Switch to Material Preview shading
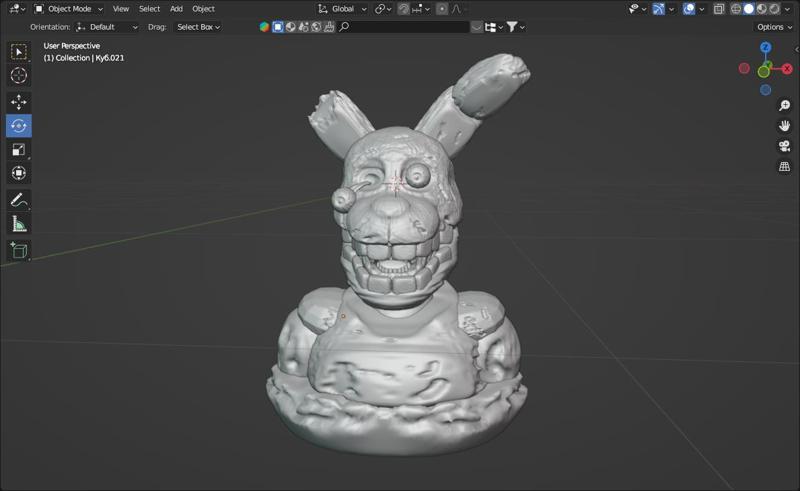This screenshot has height=491, width=800. tap(761, 9)
